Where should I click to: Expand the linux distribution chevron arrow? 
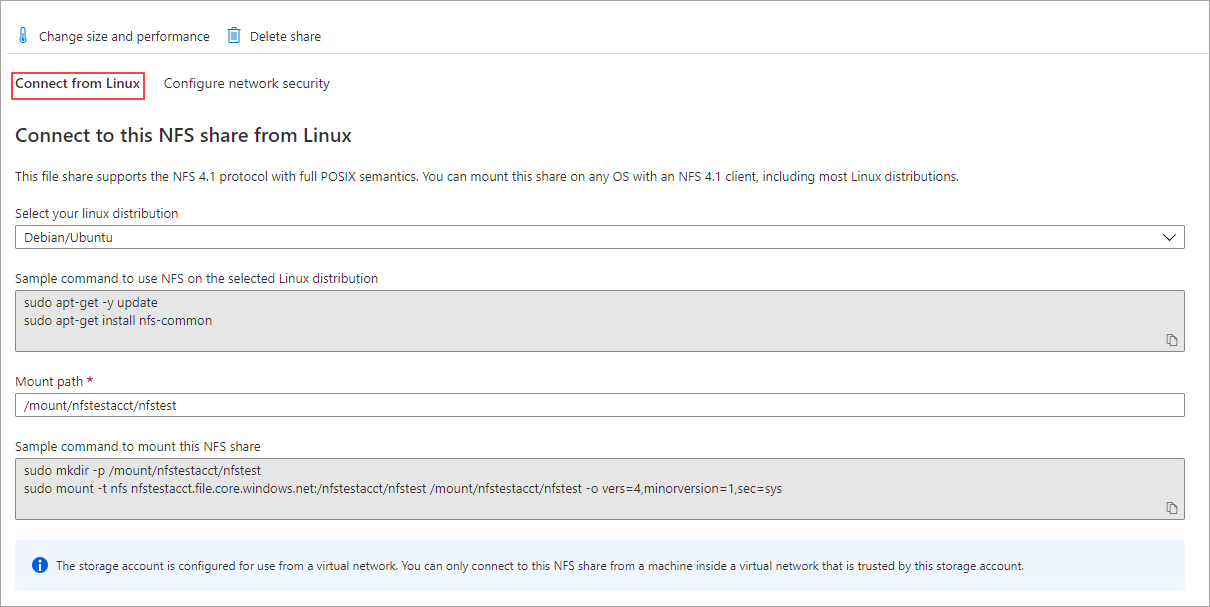pos(1170,237)
